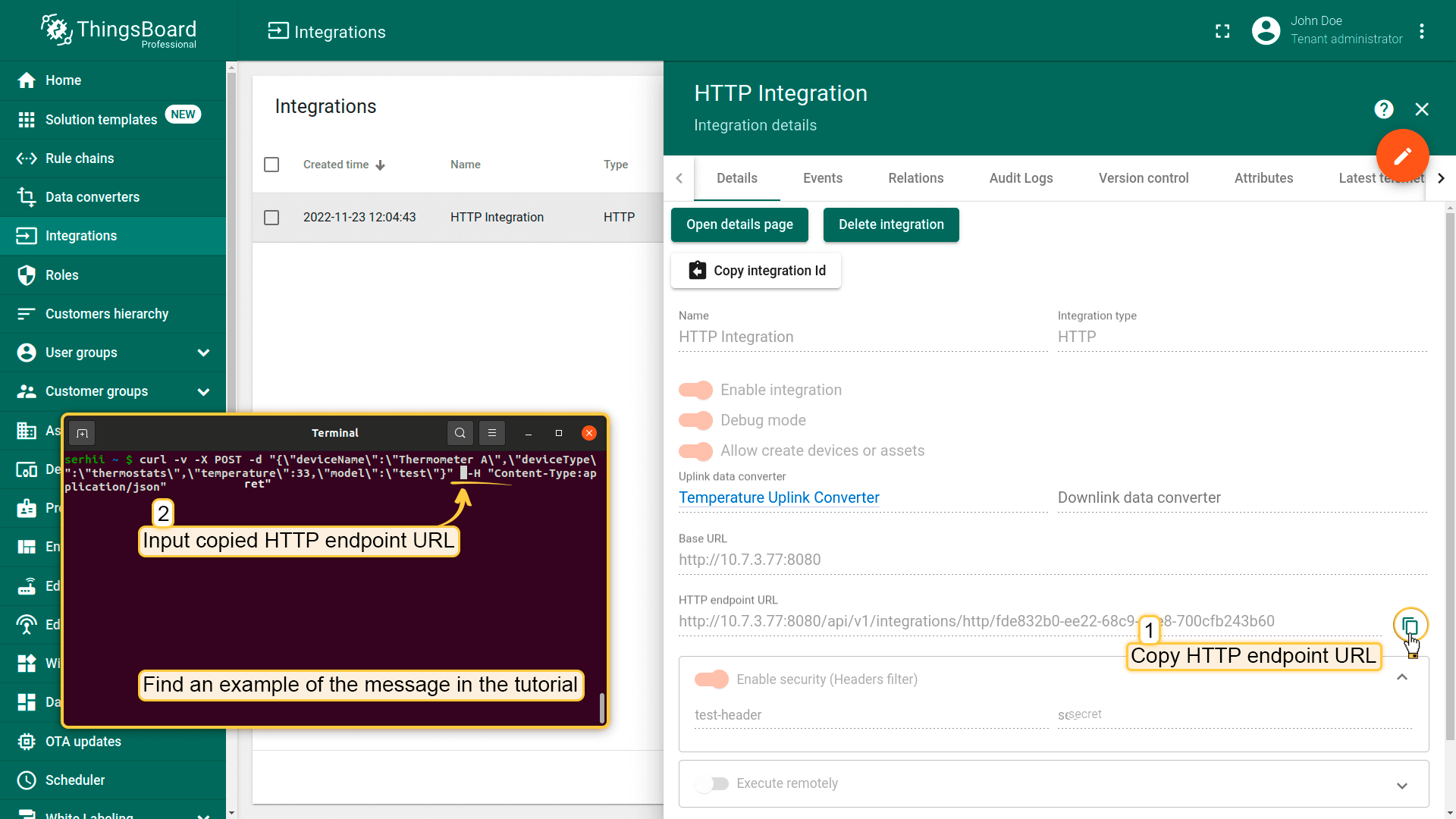This screenshot has height=819, width=1456.
Task: Toggle the Execute remotely switch
Action: pyautogui.click(x=711, y=783)
